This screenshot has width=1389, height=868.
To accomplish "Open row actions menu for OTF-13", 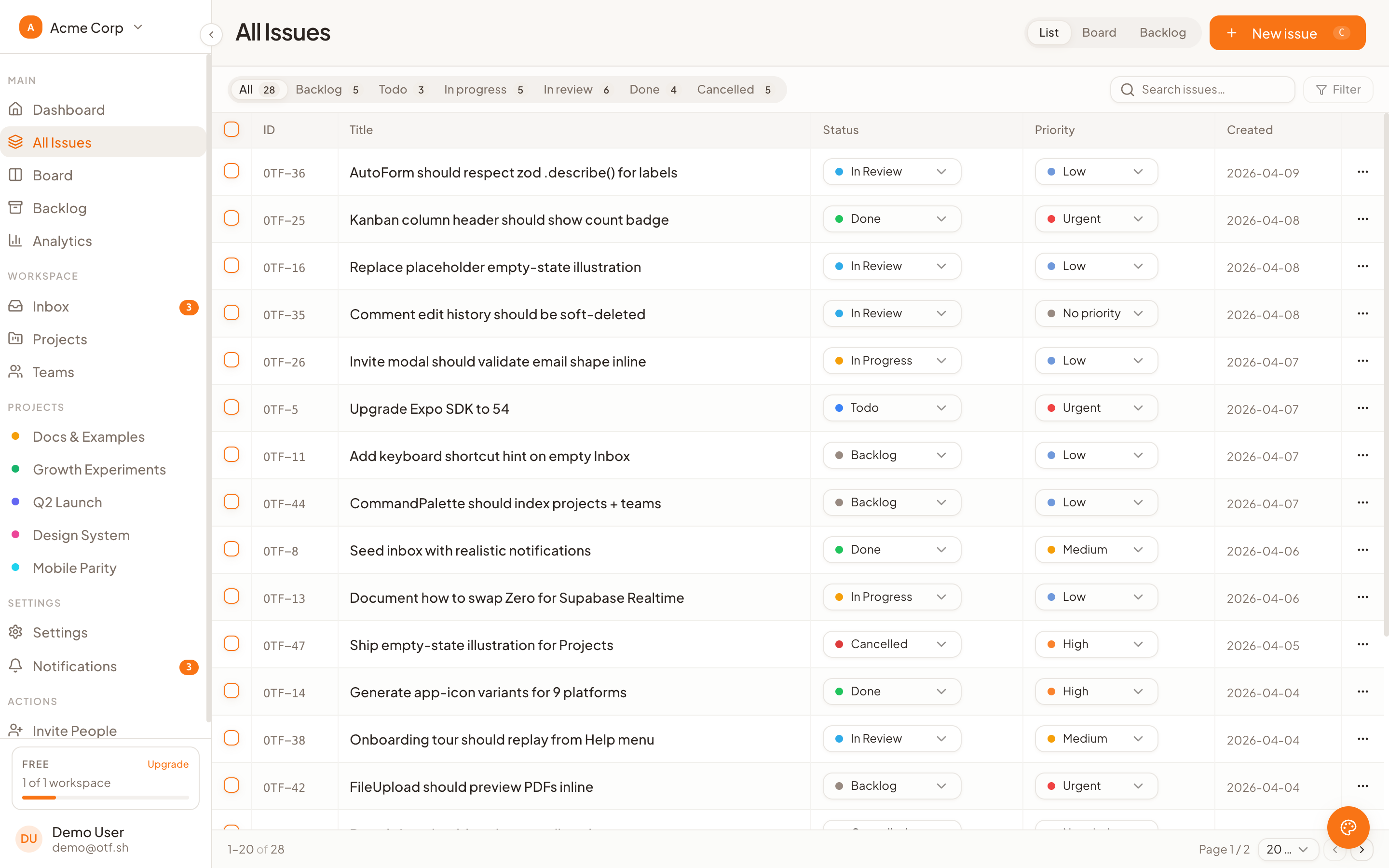I will tap(1362, 597).
